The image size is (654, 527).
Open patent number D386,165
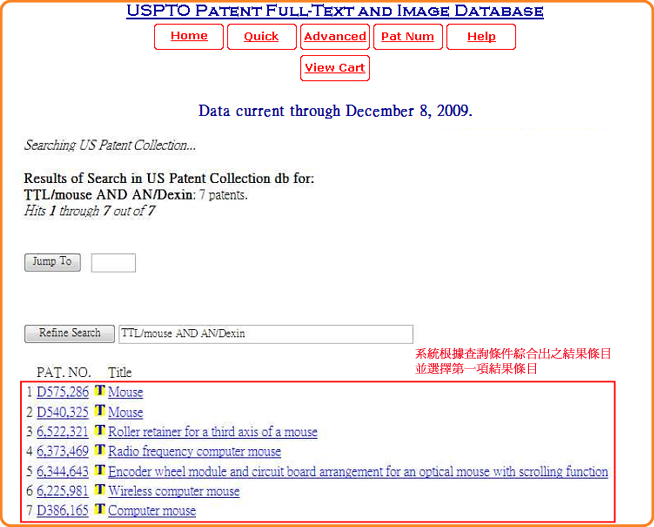tap(63, 510)
